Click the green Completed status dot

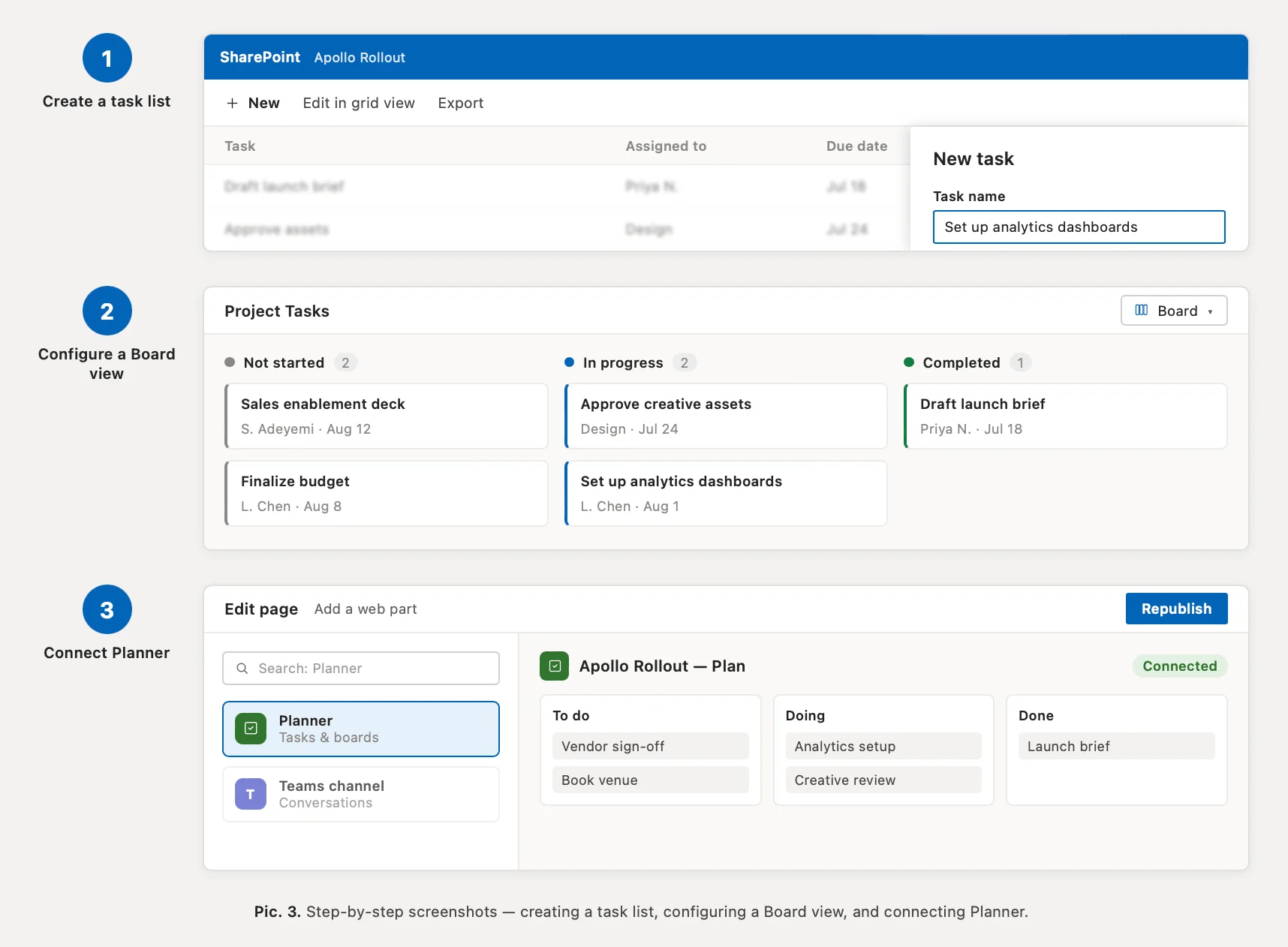click(909, 362)
